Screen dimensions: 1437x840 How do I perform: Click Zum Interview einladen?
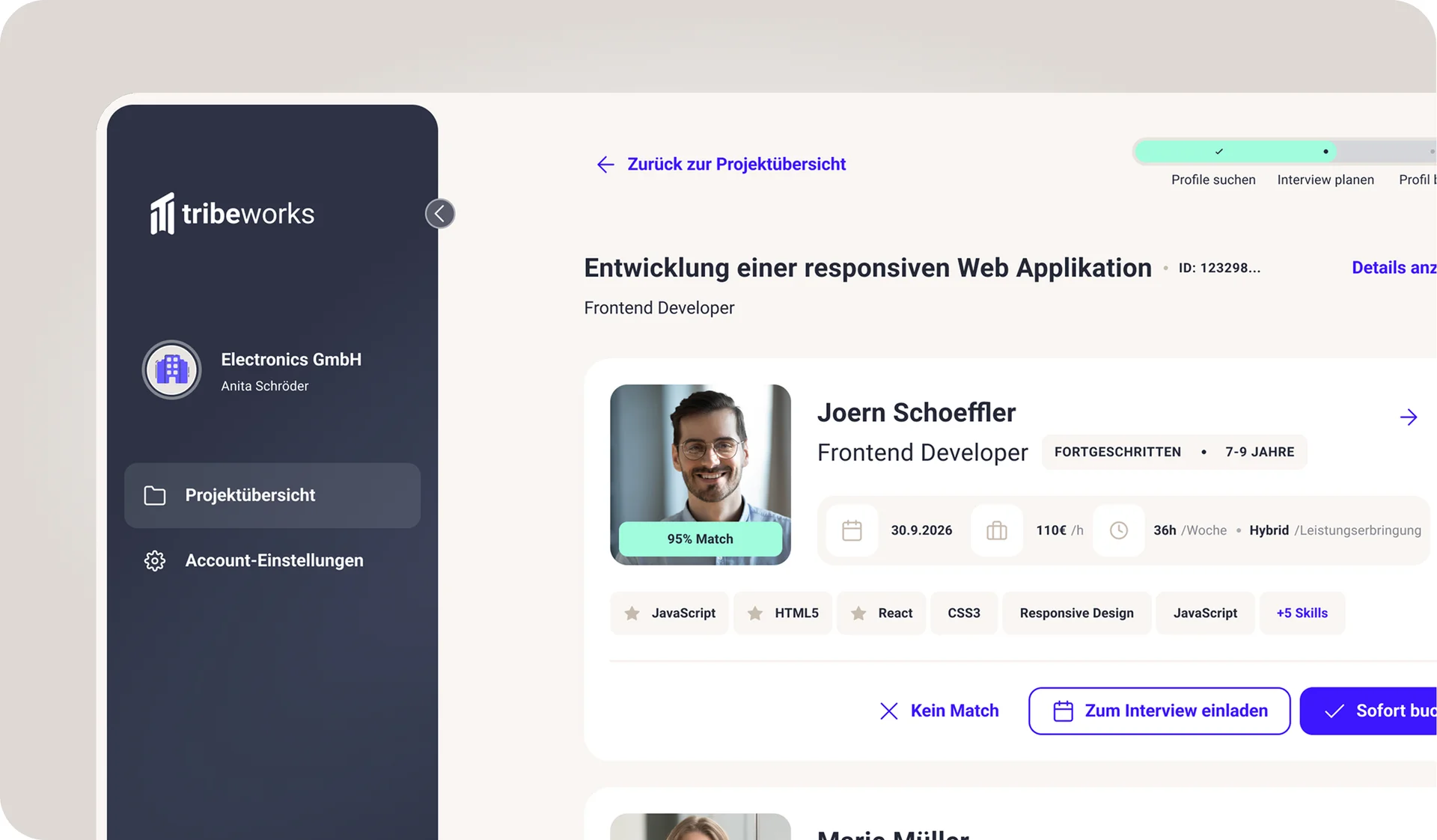tap(1159, 711)
